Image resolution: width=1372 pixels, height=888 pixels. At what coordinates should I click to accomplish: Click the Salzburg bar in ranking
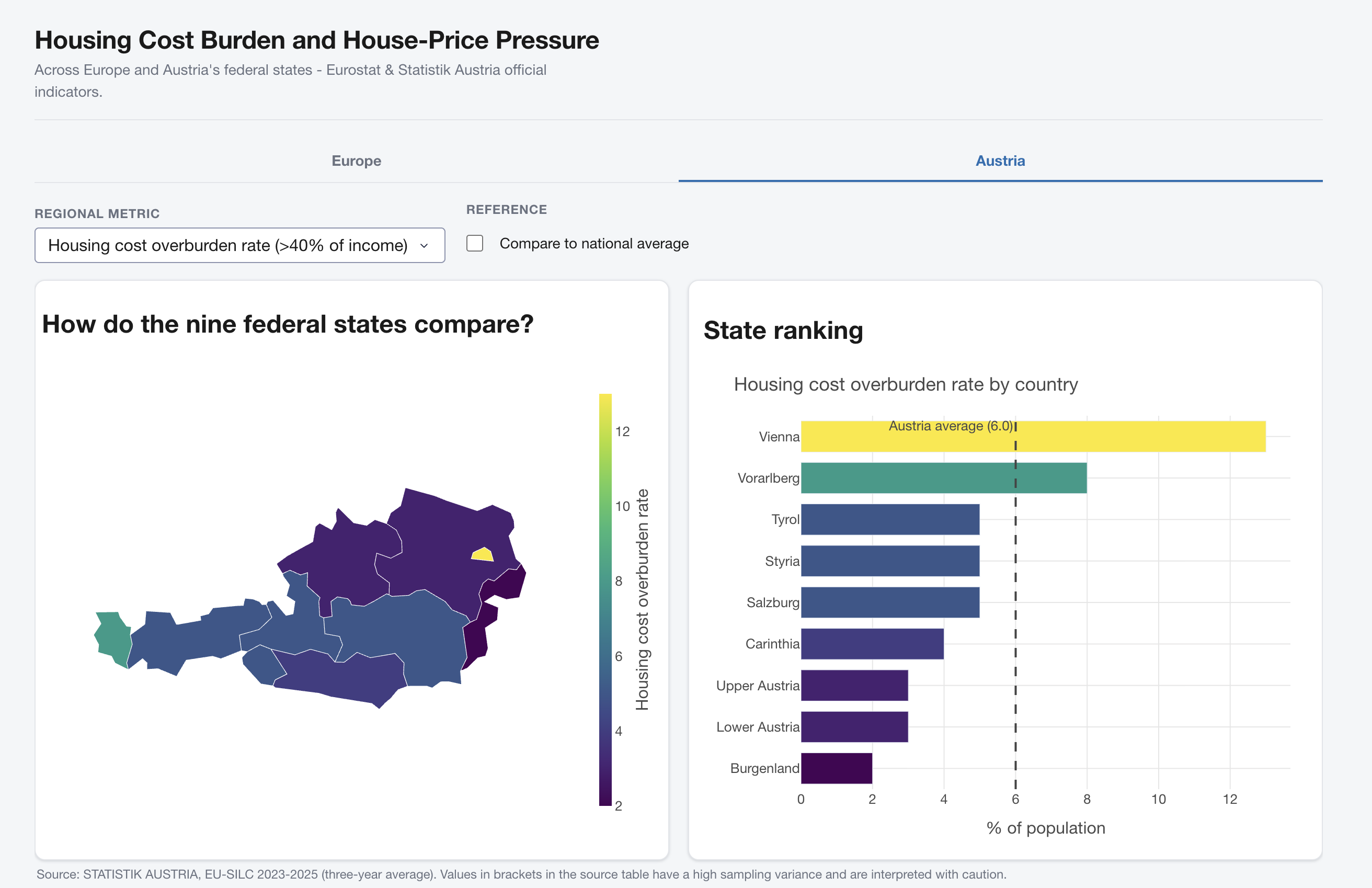coord(890,602)
